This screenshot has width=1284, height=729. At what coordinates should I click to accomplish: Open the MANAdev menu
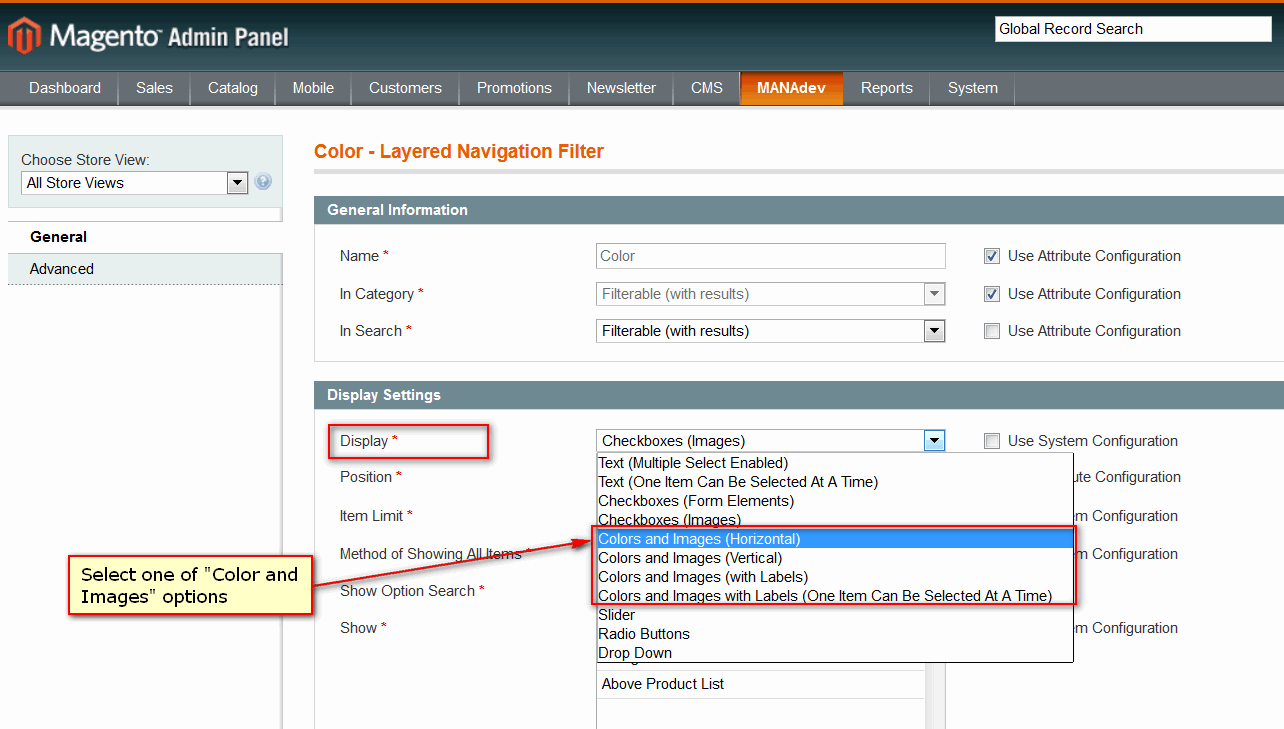791,88
